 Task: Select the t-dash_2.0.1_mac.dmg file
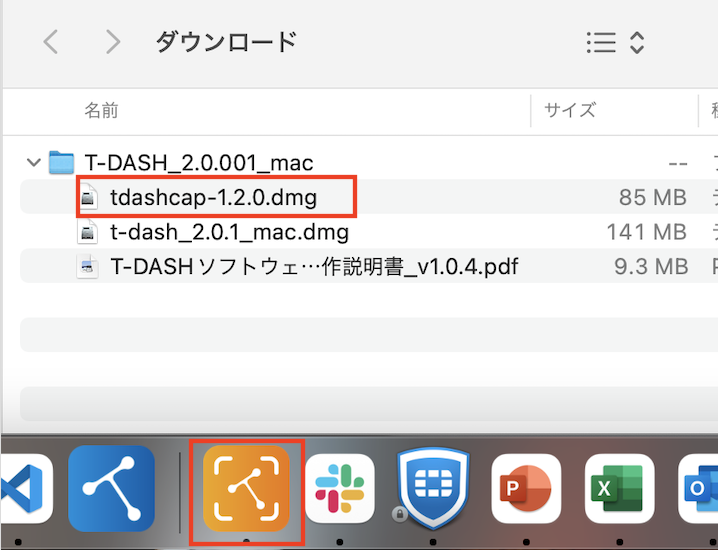pyautogui.click(x=229, y=232)
